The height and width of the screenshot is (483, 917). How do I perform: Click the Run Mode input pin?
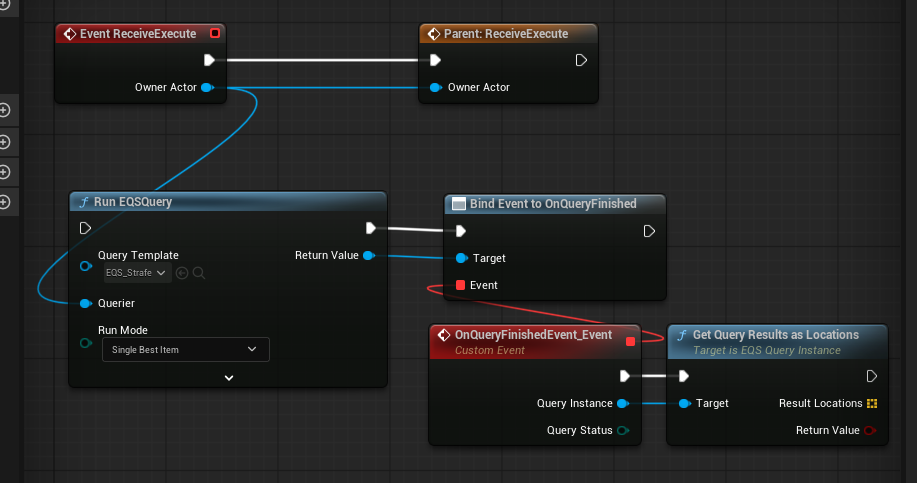pyautogui.click(x=86, y=343)
